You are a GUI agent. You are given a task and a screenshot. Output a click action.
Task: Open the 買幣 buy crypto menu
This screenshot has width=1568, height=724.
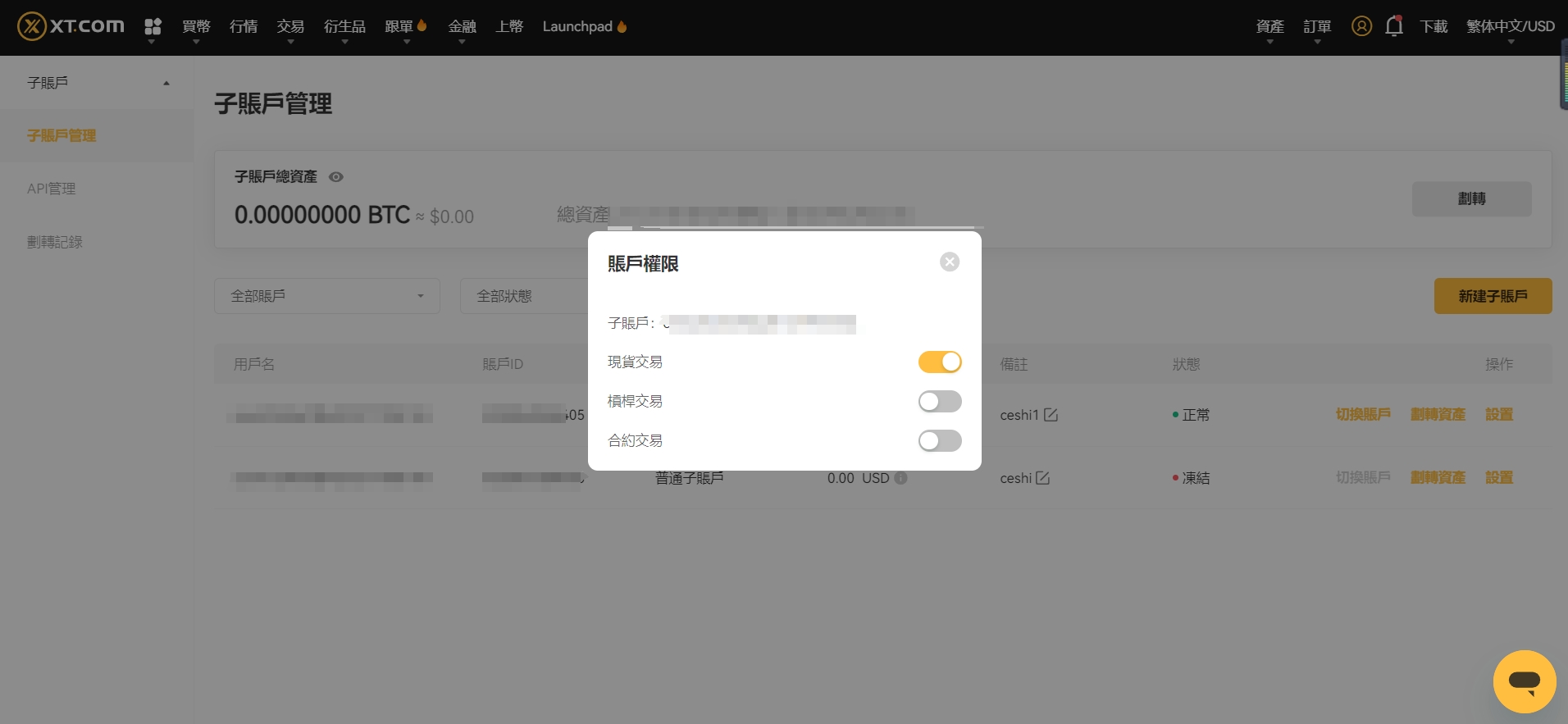[196, 26]
